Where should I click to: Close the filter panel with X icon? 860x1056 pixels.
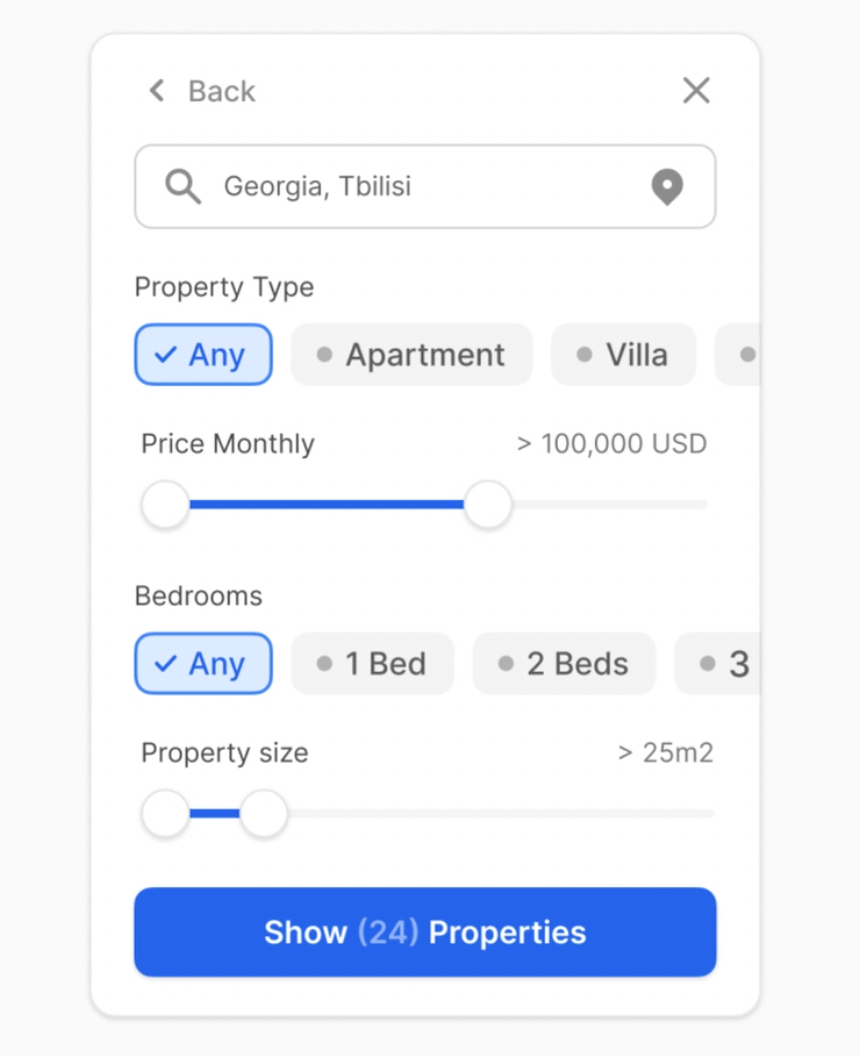(x=696, y=91)
